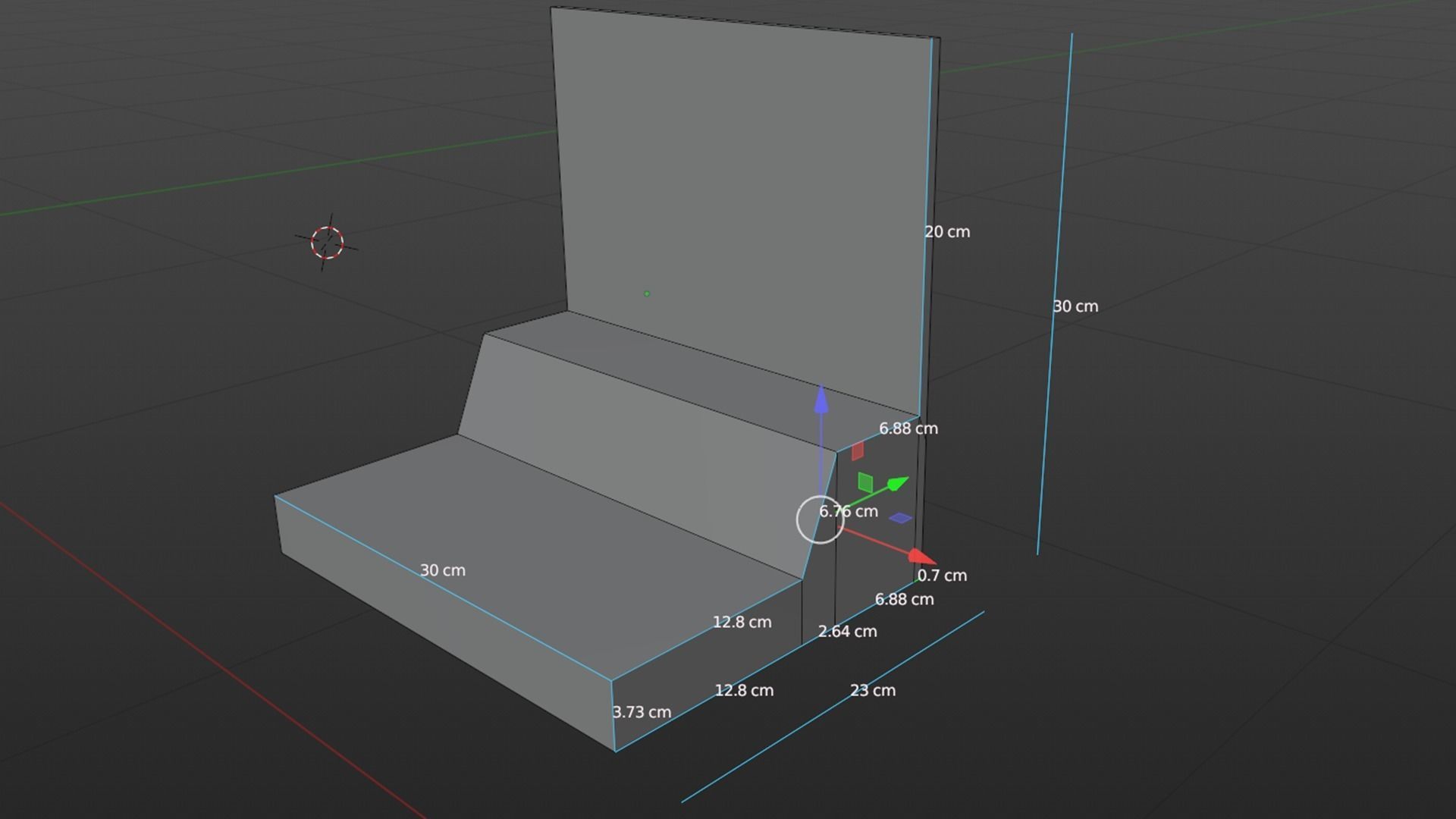Click the 0.7 cm measurement label

(x=942, y=576)
